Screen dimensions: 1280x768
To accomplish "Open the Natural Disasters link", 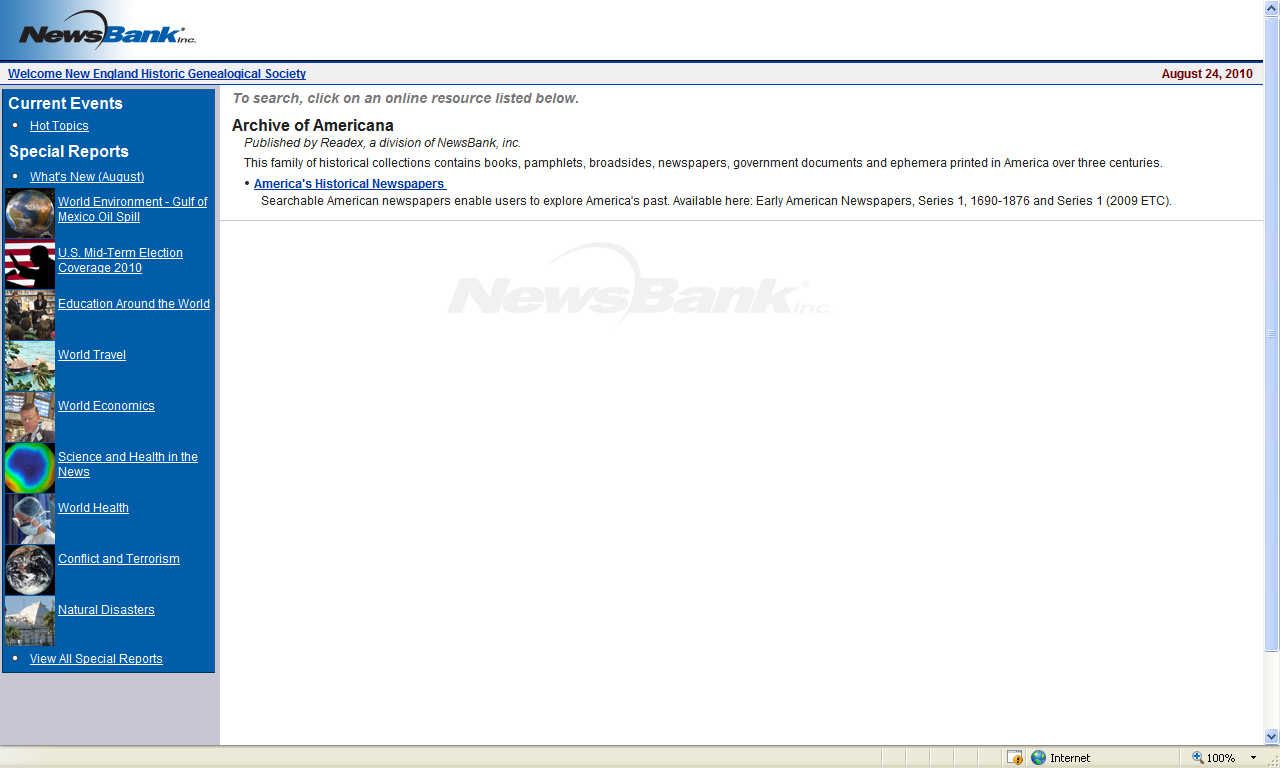I will (106, 610).
